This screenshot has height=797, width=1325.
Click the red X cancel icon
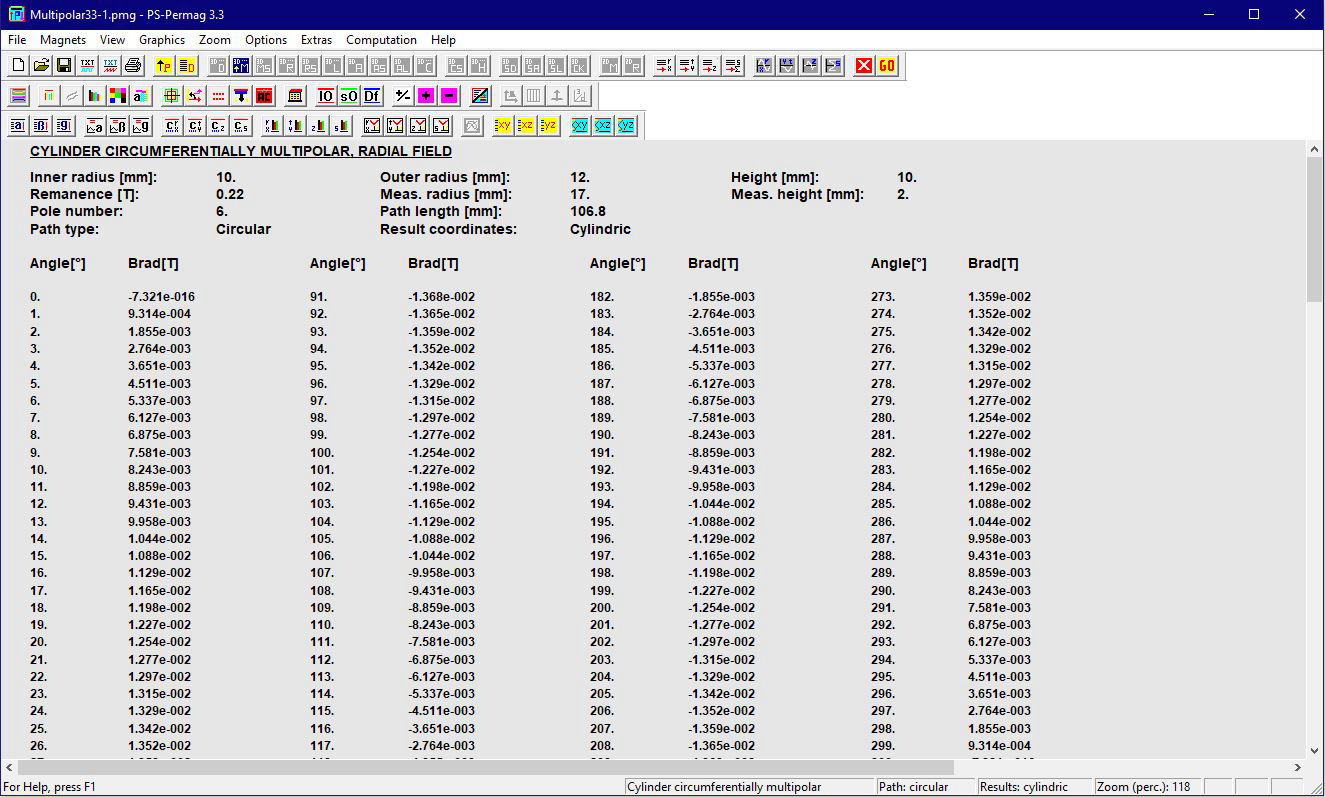pyautogui.click(x=864, y=66)
